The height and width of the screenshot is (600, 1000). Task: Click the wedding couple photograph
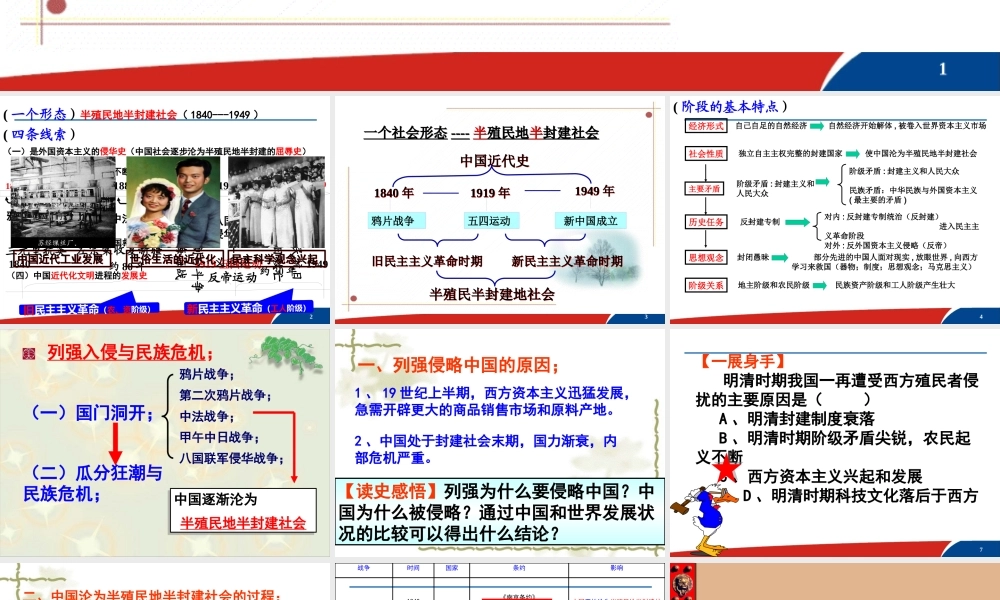tap(173, 202)
